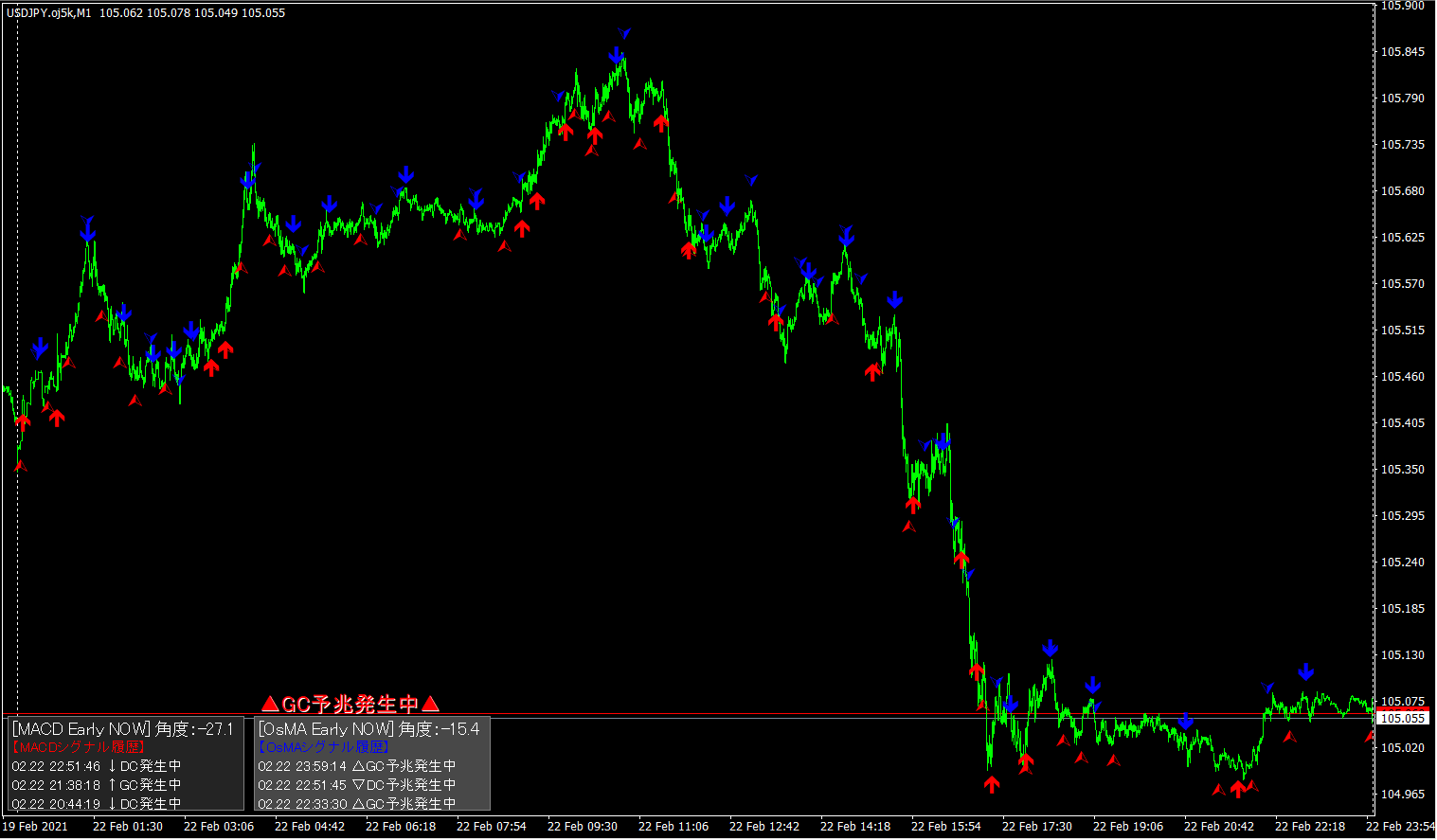
Task: Click time axis label 22 Feb 03:06
Action: click(219, 827)
